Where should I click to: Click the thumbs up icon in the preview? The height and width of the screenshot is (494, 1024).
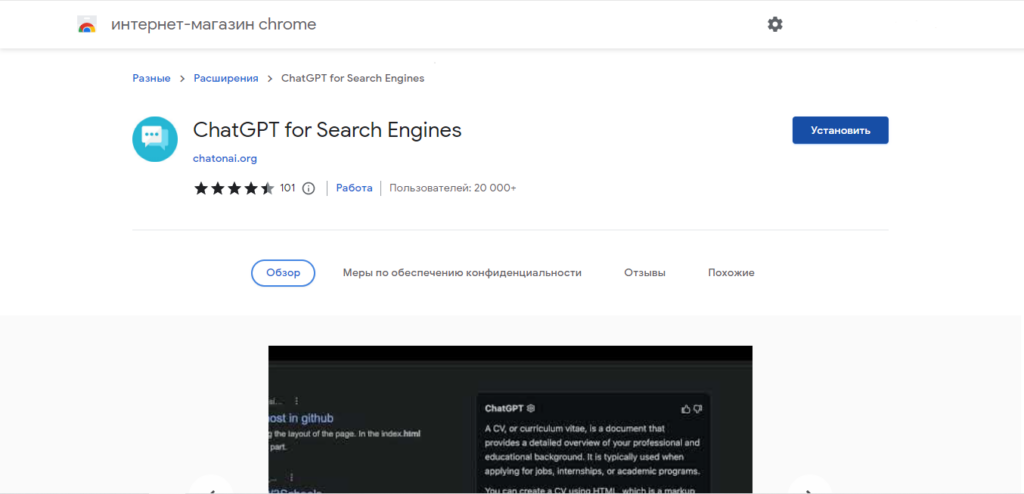tap(686, 408)
